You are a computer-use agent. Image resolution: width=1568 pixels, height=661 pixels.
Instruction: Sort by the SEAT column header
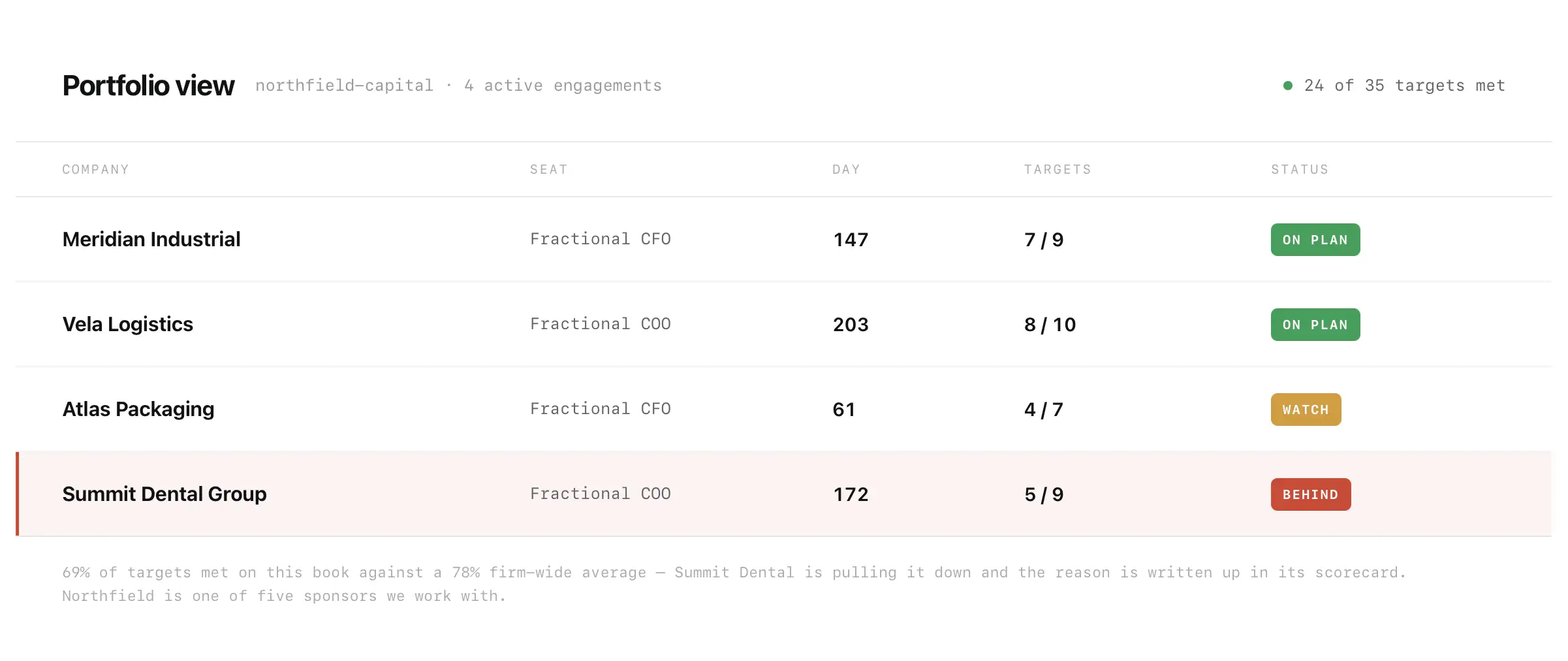tap(548, 169)
